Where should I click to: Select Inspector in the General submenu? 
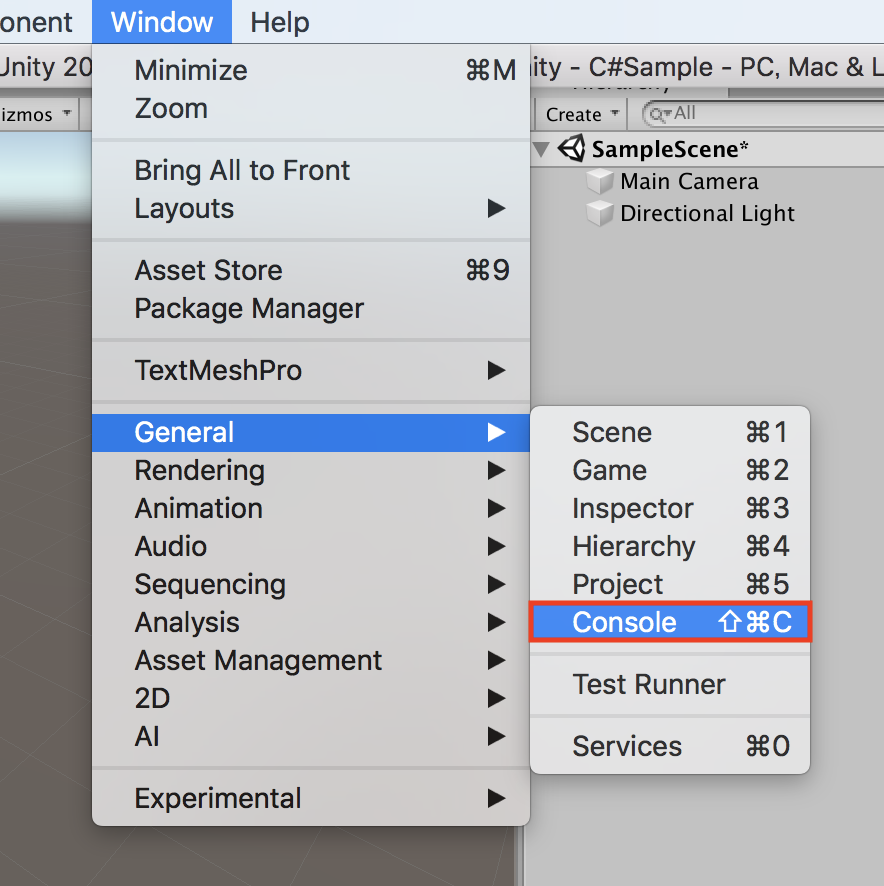633,508
